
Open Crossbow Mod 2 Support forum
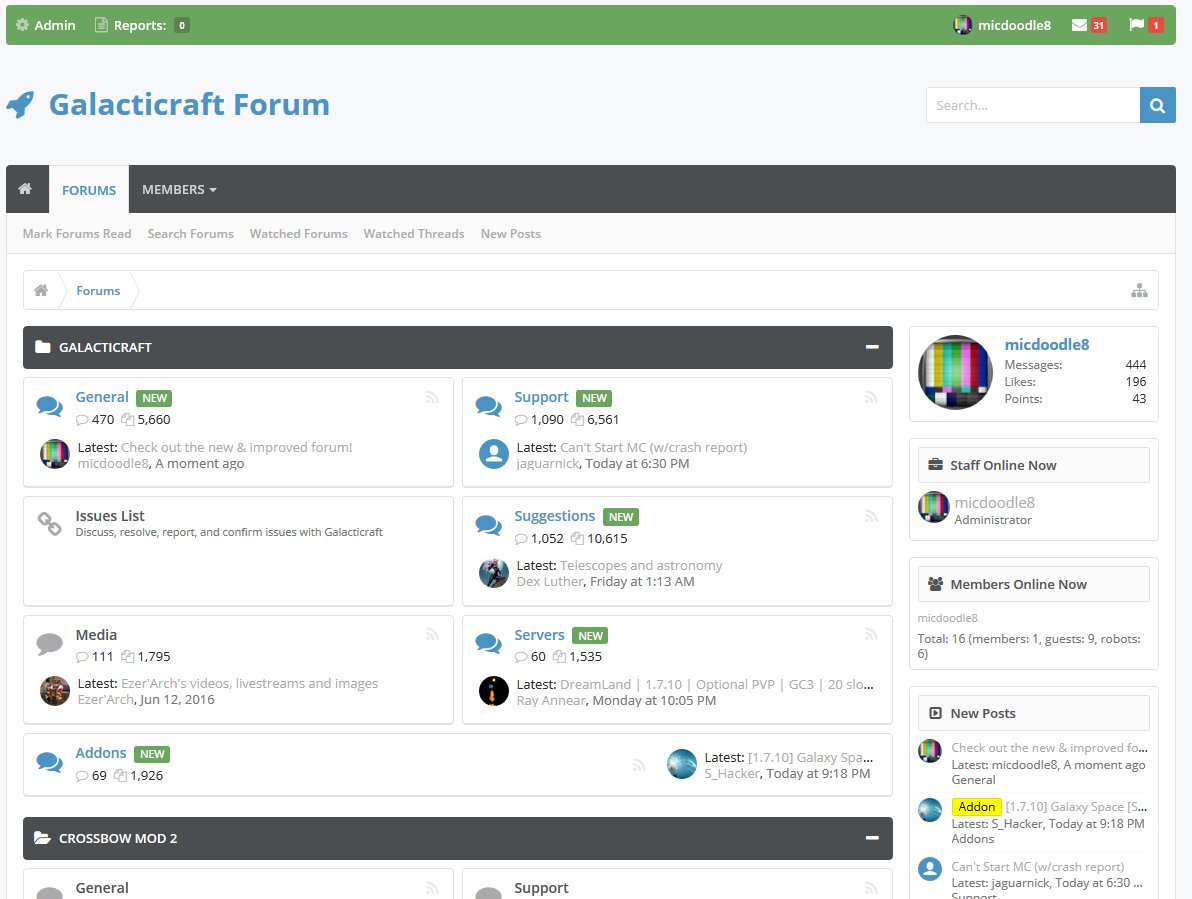tap(541, 888)
